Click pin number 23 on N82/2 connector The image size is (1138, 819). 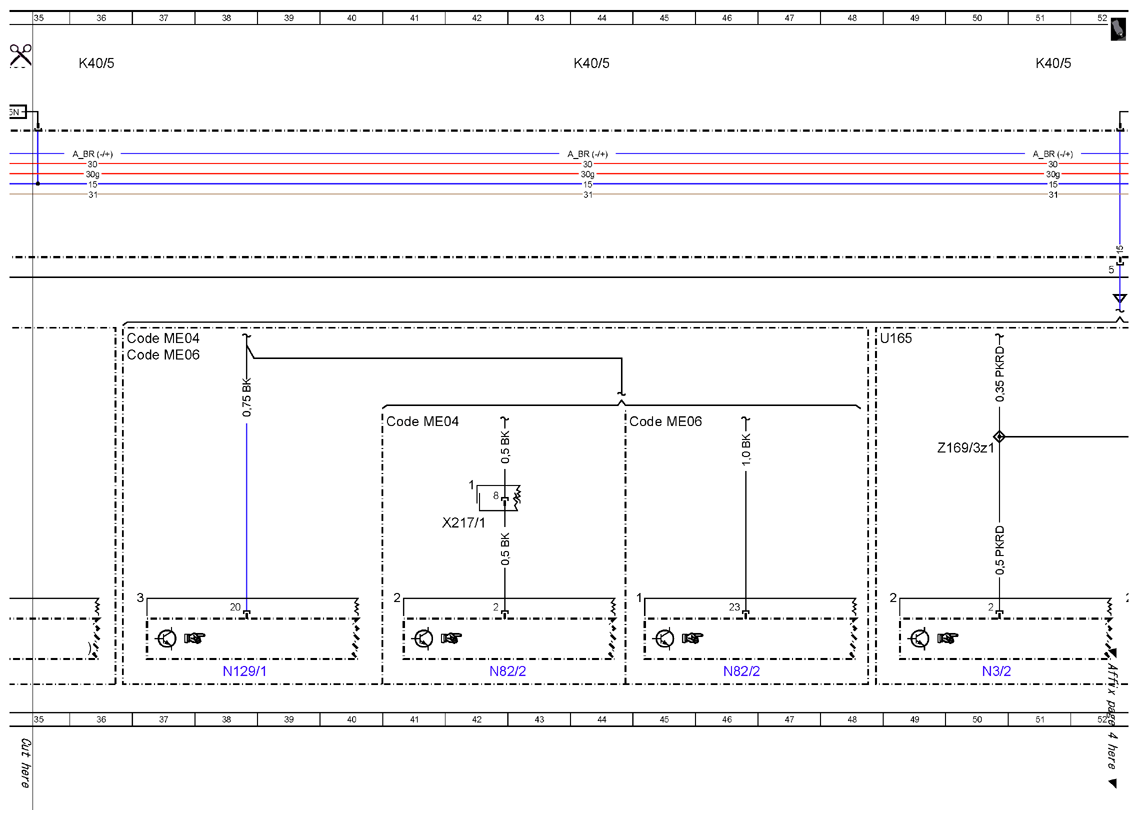734,607
